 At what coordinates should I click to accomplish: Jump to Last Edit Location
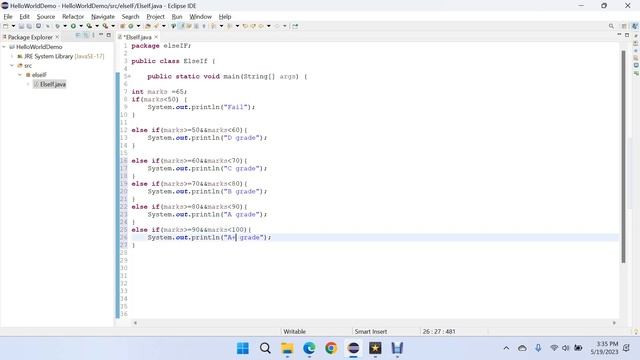point(245,26)
